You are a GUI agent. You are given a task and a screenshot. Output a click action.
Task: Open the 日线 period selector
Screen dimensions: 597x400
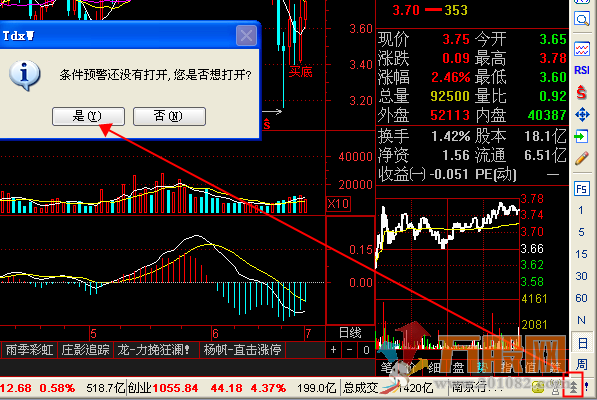(x=350, y=333)
